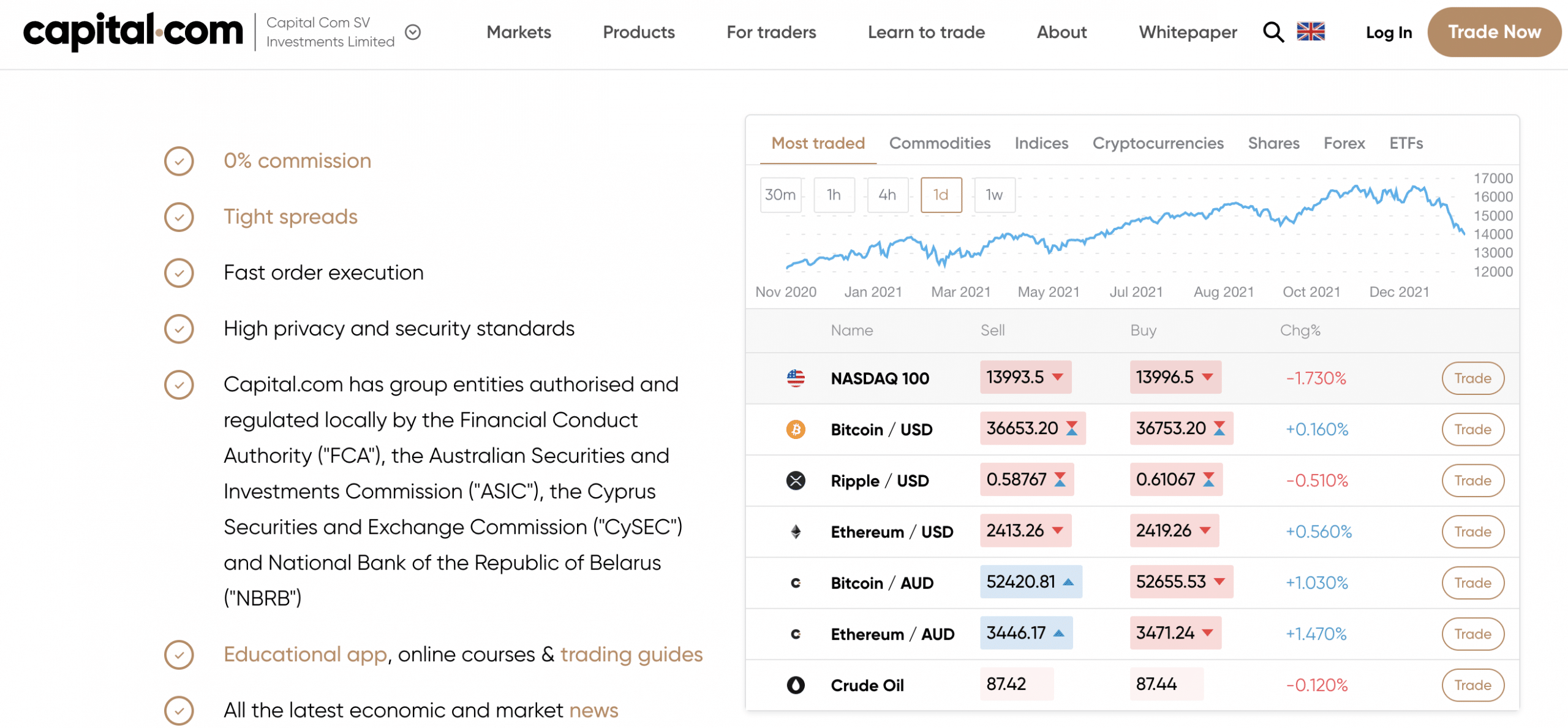The height and width of the screenshot is (728, 1568).
Task: Open the Markets menu
Action: tap(519, 32)
